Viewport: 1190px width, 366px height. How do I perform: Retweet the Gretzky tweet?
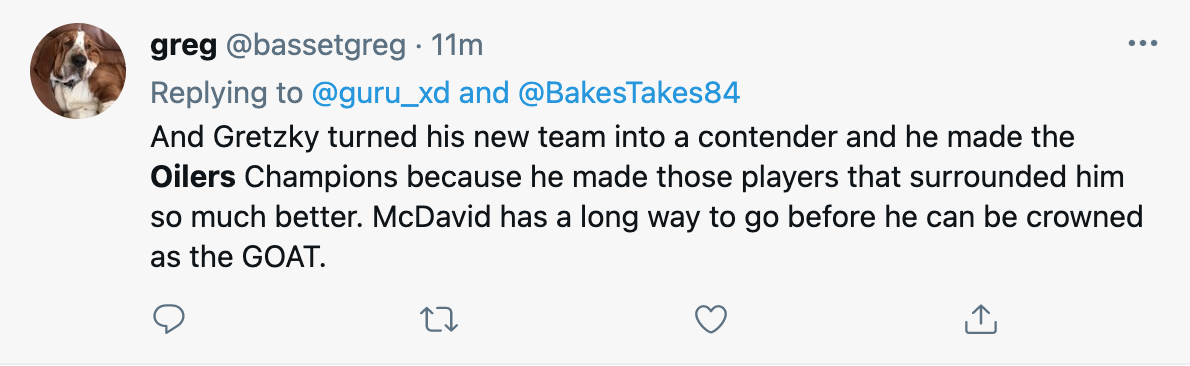pyautogui.click(x=439, y=320)
